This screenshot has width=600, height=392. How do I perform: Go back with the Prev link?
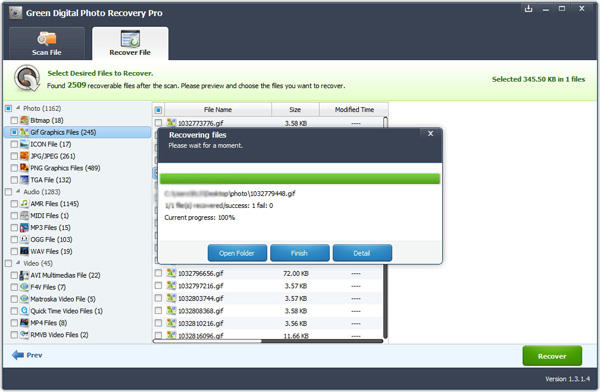[x=27, y=355]
